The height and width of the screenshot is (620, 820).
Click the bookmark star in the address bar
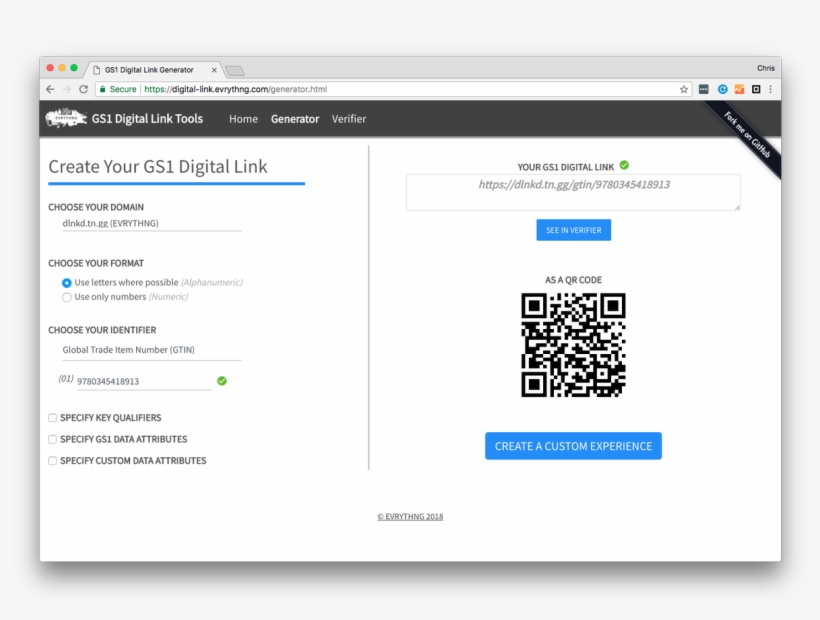click(685, 88)
